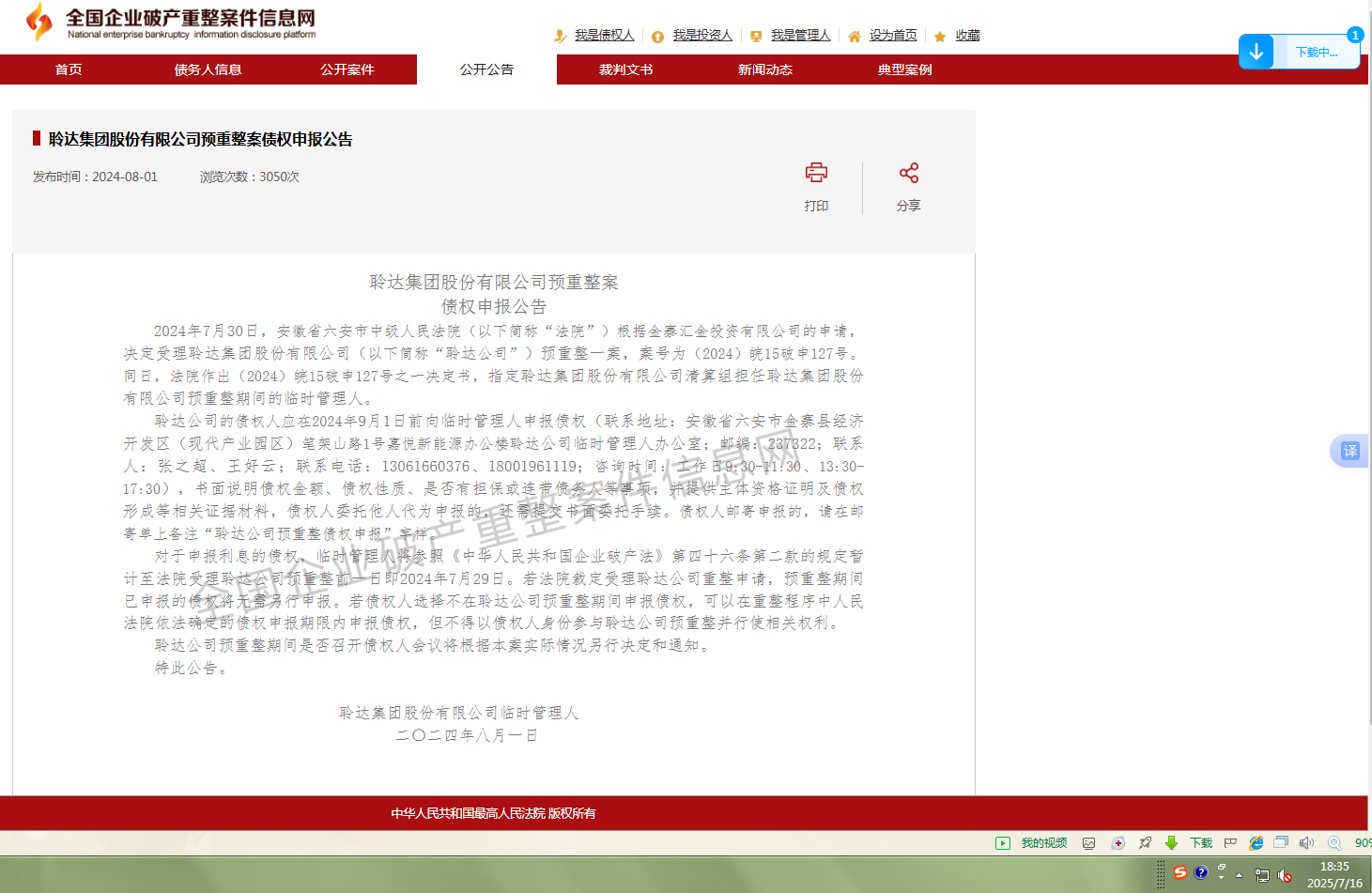Click the 发布时间 2024-08-01 text
Image resolution: width=1372 pixels, height=893 pixels.
pos(95,177)
